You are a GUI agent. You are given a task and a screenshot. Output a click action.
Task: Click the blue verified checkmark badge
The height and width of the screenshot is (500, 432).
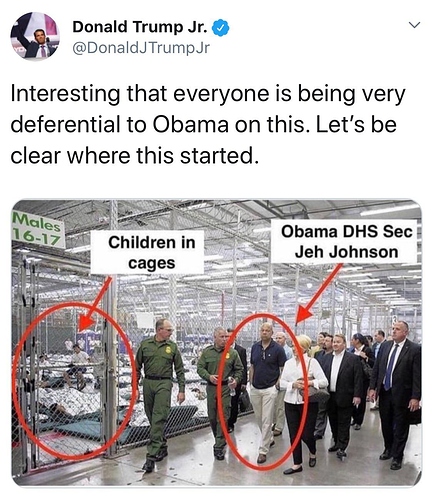click(x=220, y=27)
